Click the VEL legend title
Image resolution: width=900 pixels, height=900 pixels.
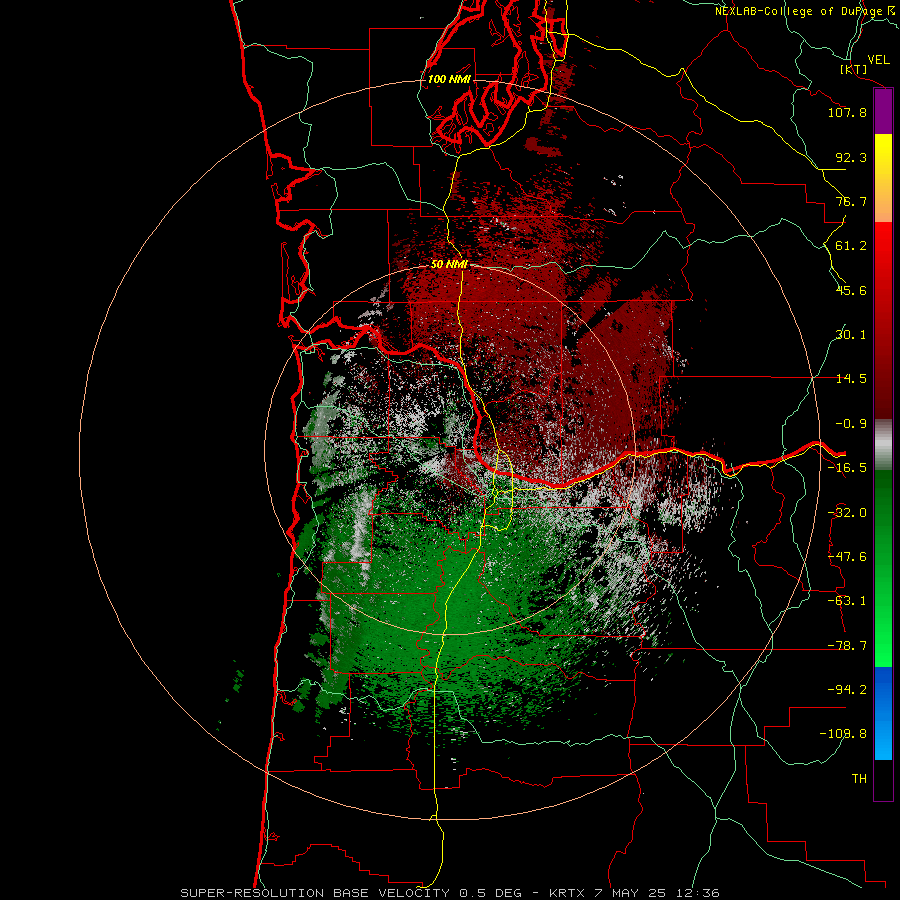click(878, 60)
